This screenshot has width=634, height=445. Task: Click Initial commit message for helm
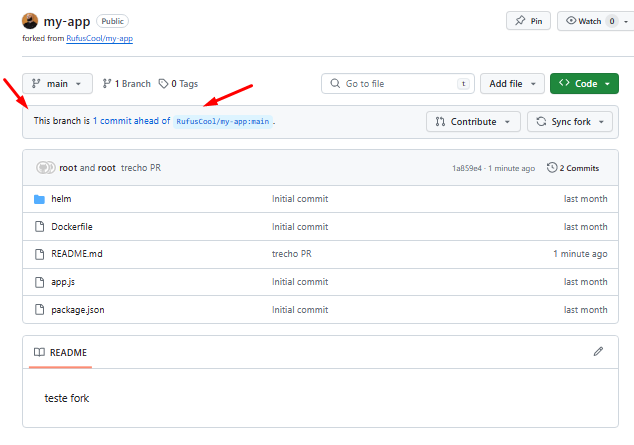tap(300, 199)
